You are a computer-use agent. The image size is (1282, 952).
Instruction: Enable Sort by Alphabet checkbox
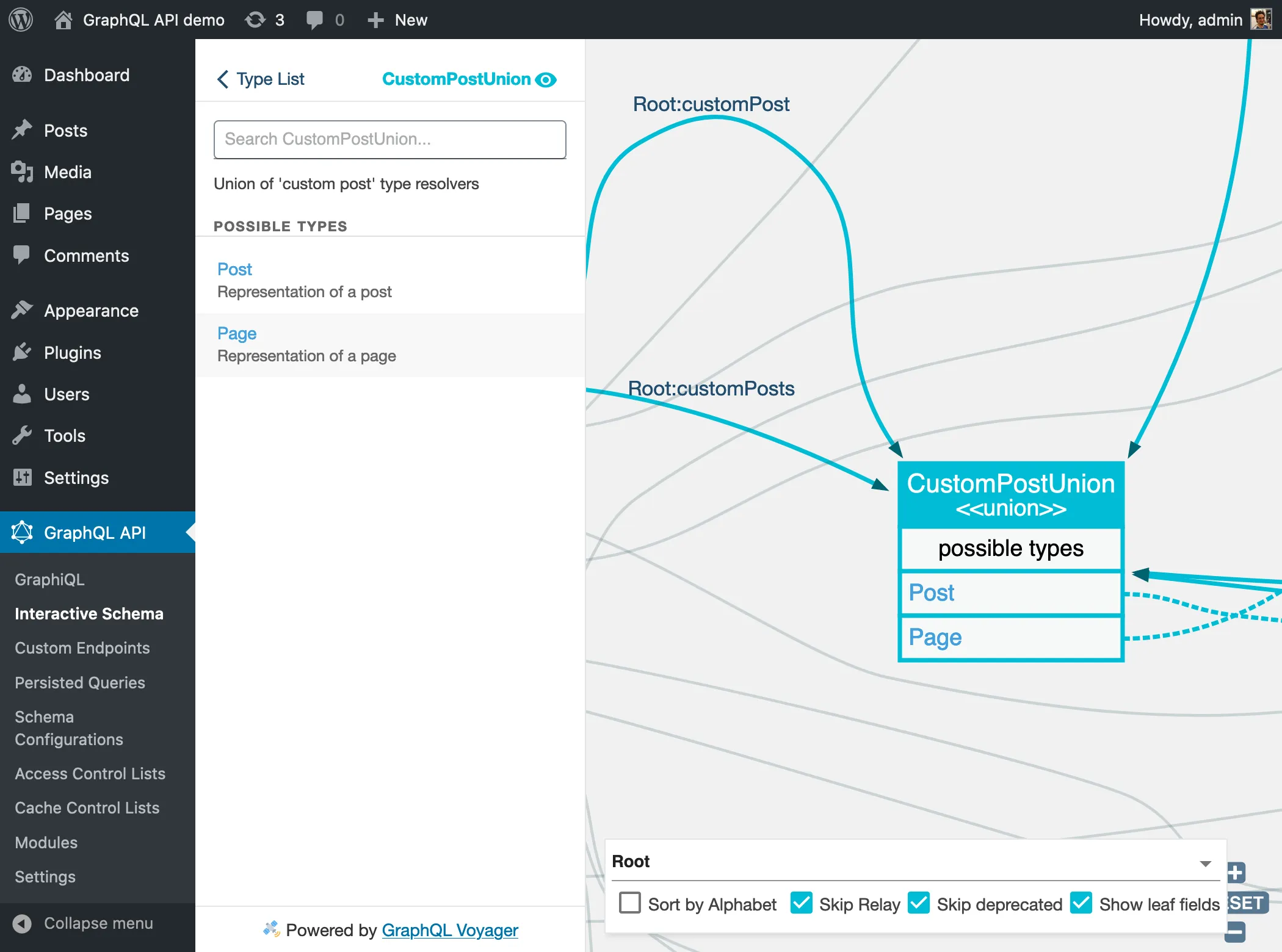(x=630, y=903)
